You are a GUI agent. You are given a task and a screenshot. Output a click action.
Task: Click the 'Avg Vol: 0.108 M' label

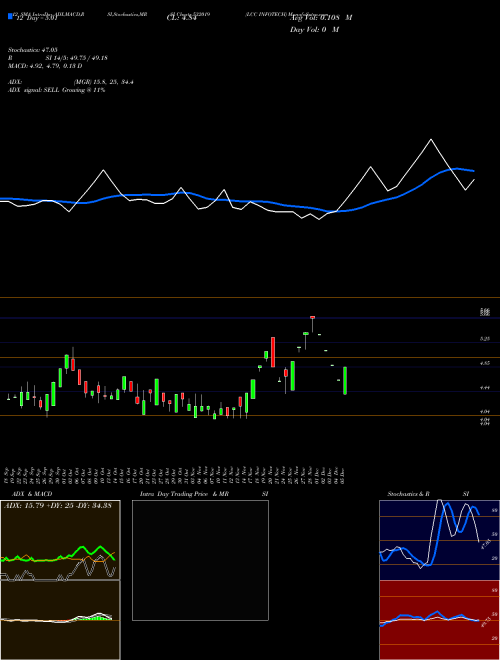pos(321,18)
